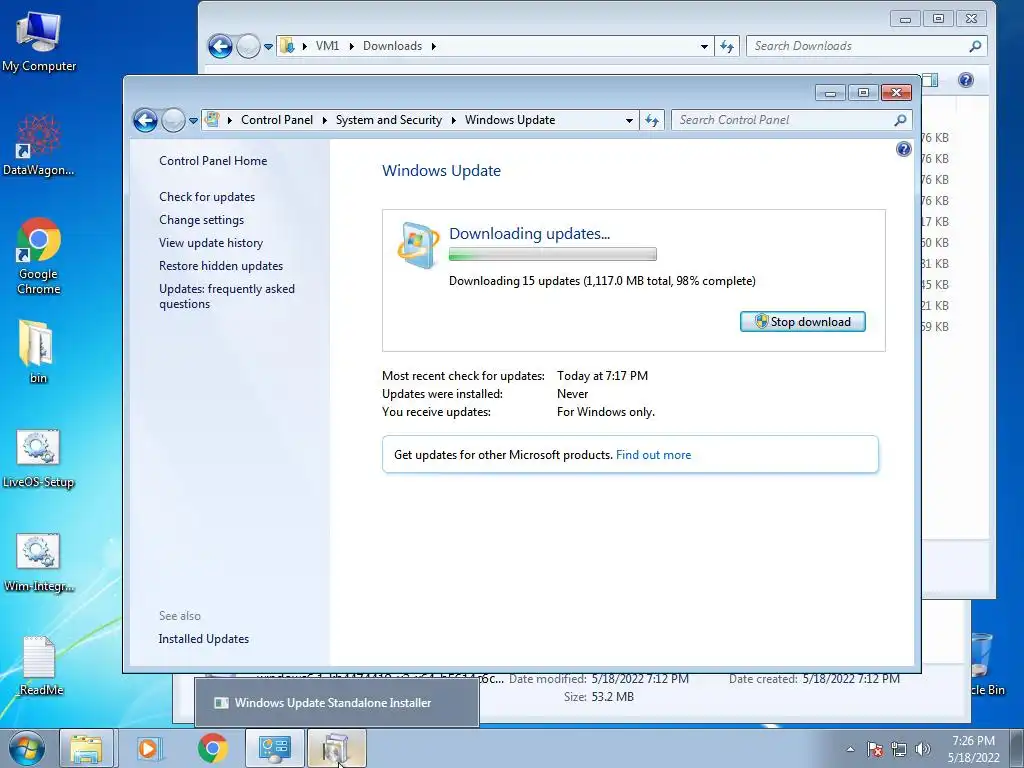Screen dimensions: 1024x768
Task: Click Check for updates link
Action: tap(207, 197)
